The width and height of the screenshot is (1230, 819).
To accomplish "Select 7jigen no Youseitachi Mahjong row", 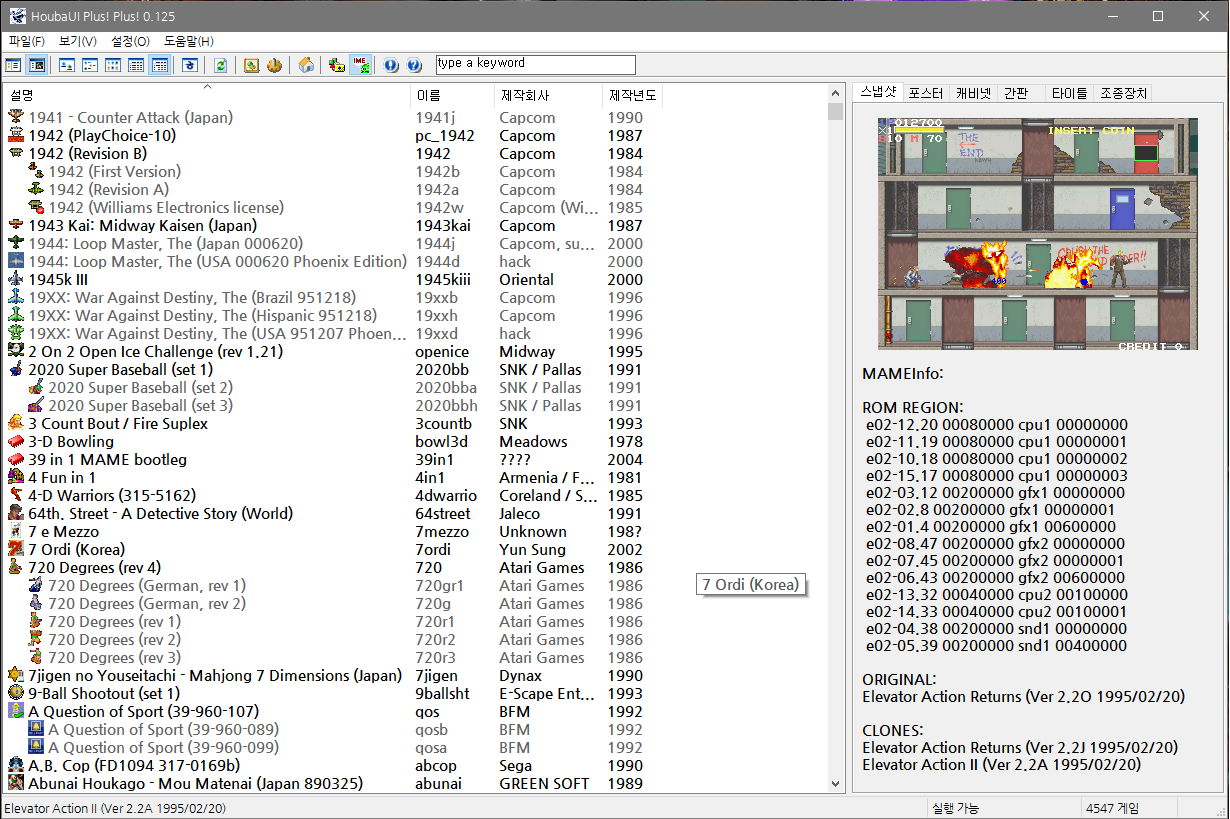I will coord(333,676).
